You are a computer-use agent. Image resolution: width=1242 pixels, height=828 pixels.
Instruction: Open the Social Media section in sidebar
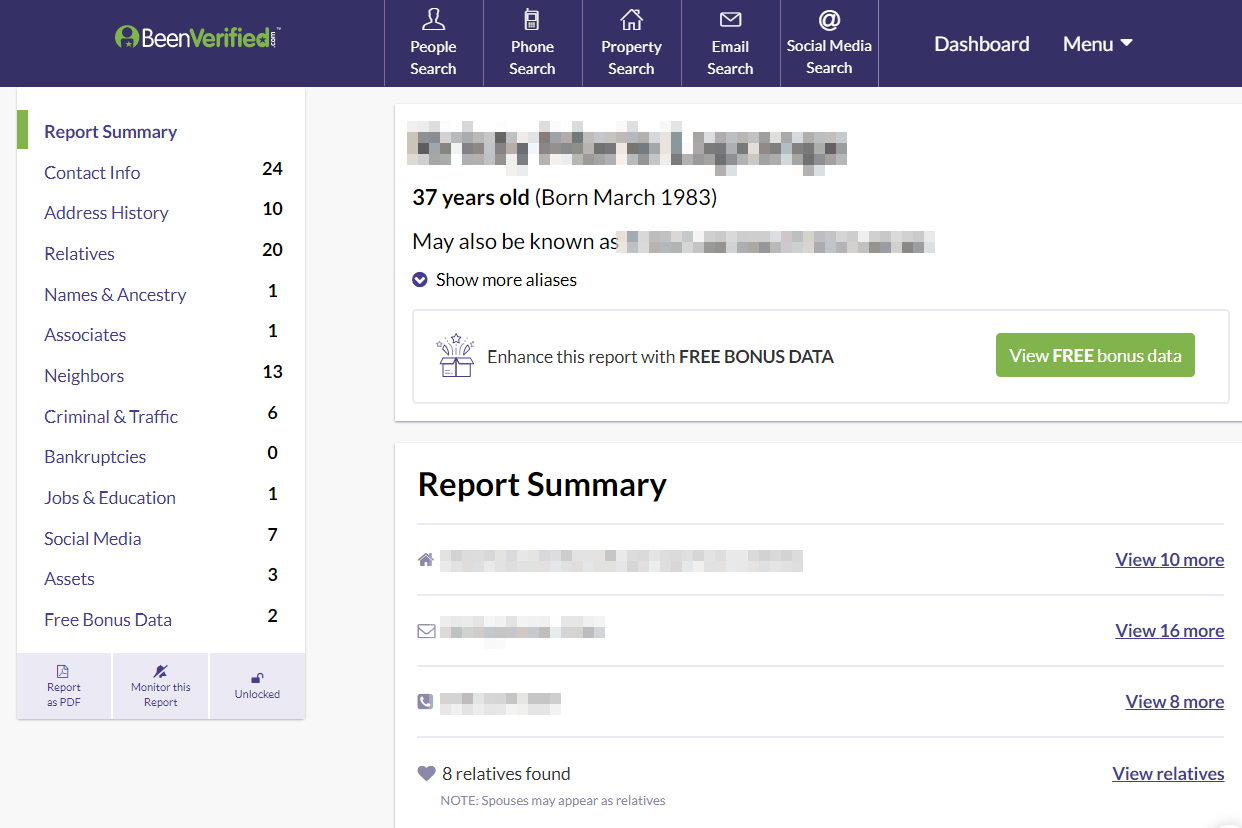92,538
